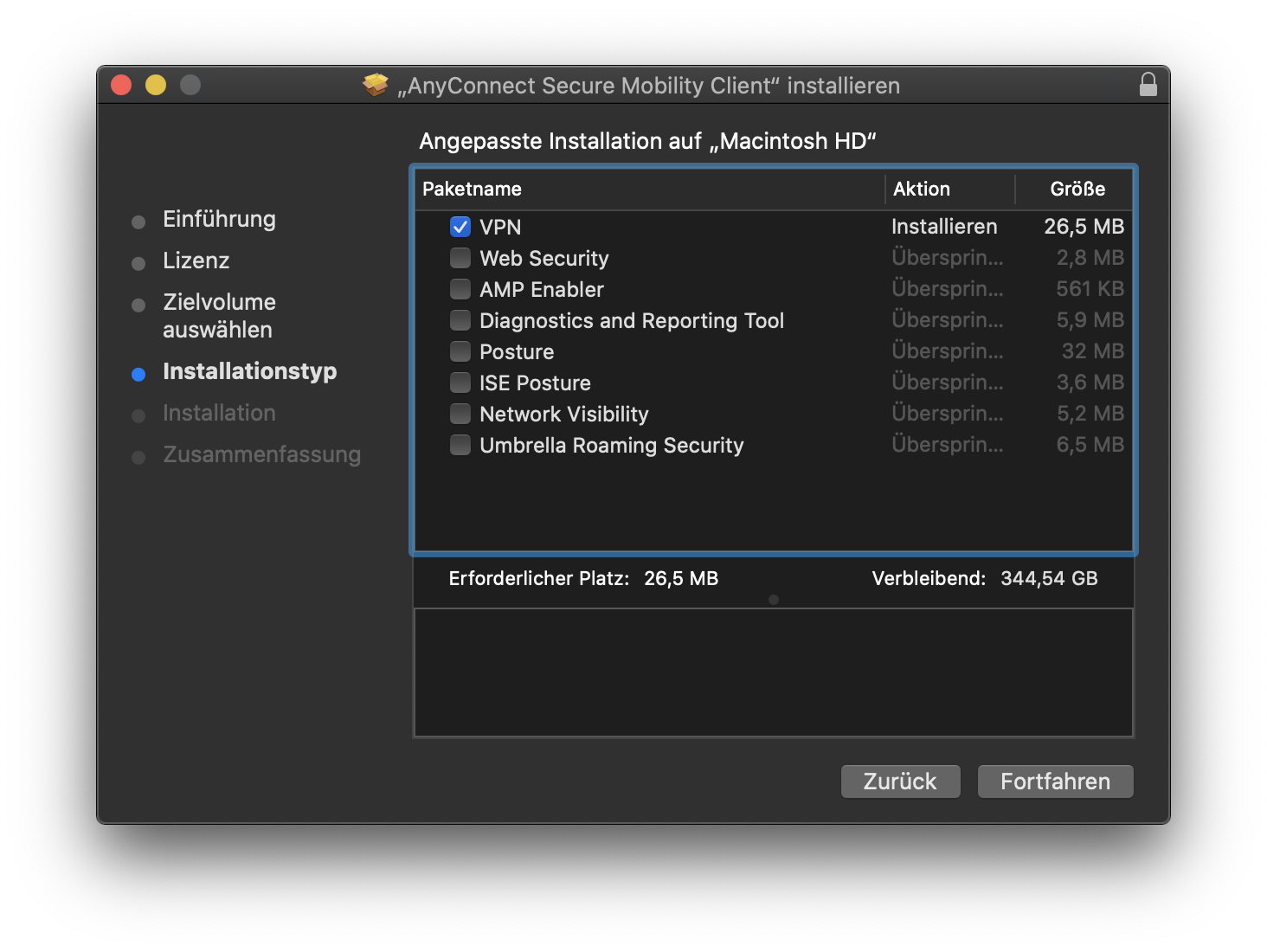Minimize the window with yellow button

(x=156, y=85)
